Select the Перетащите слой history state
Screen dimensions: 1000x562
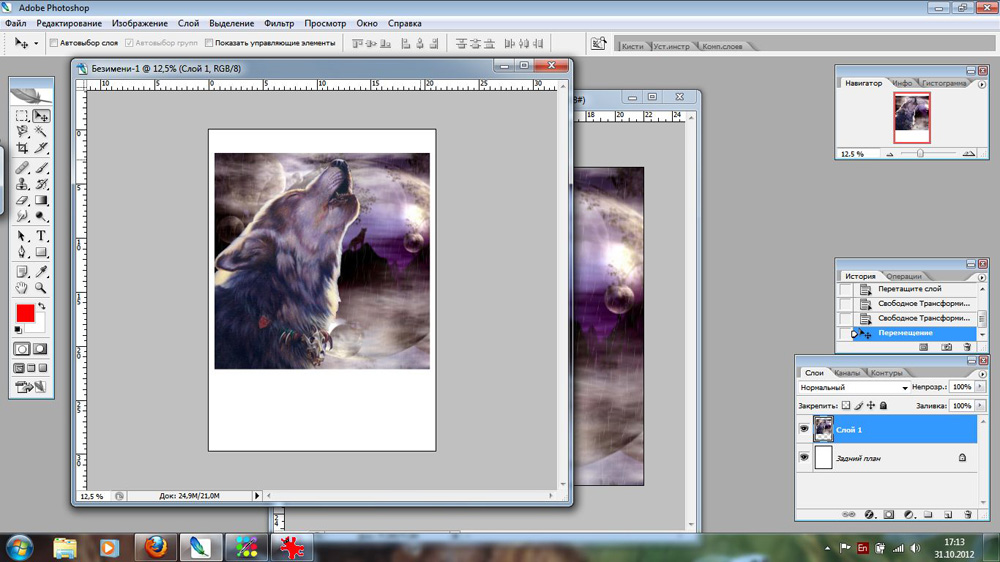coord(908,288)
